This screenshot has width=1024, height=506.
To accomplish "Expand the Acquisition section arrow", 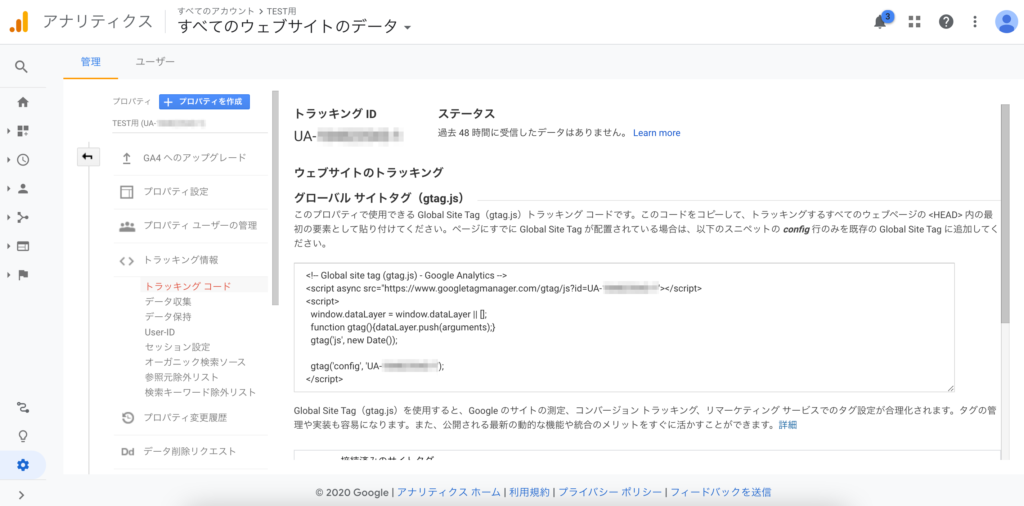I will [x=8, y=217].
